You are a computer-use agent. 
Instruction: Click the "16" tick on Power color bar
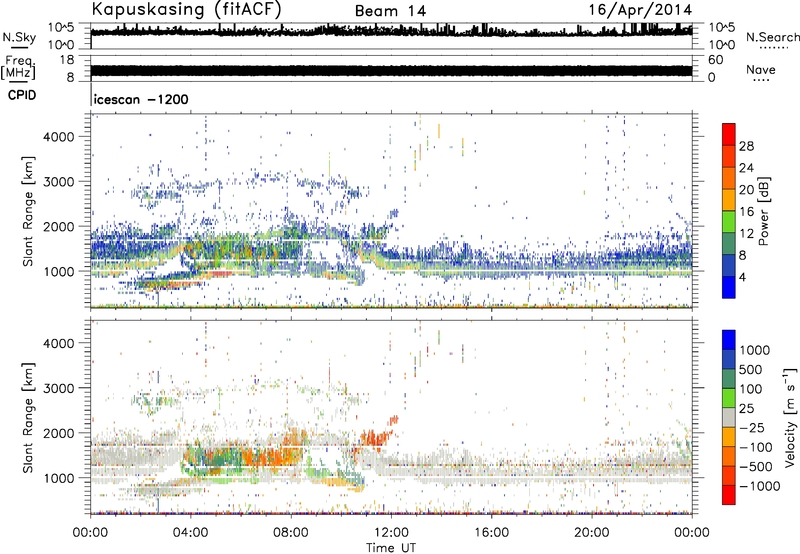(x=746, y=212)
